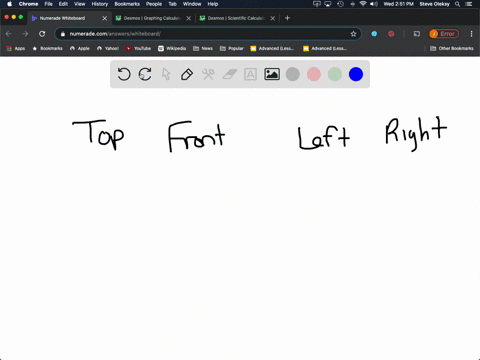Select the pointer selection tool
The image size is (480, 360).
[x=166, y=74]
